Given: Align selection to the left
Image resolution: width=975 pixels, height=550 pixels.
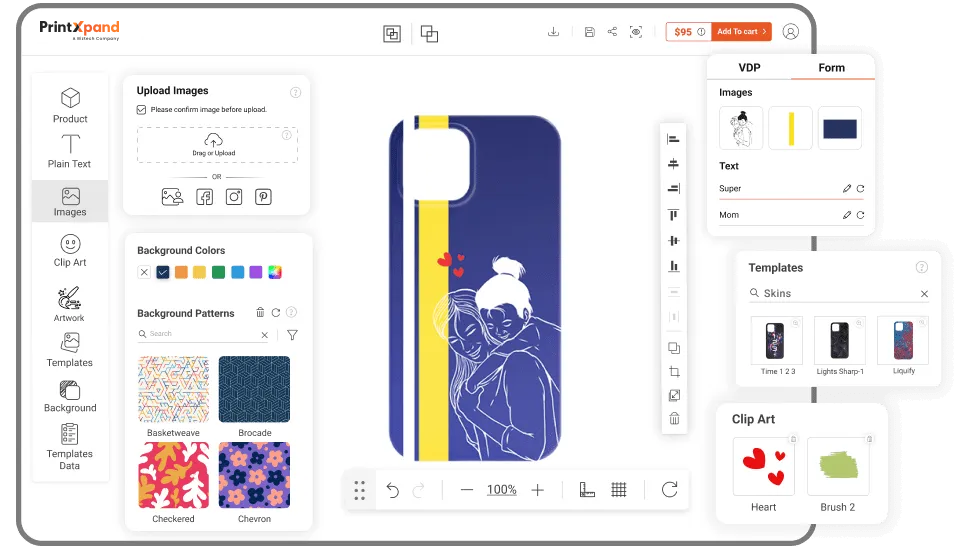Looking at the screenshot, I should 673,139.
